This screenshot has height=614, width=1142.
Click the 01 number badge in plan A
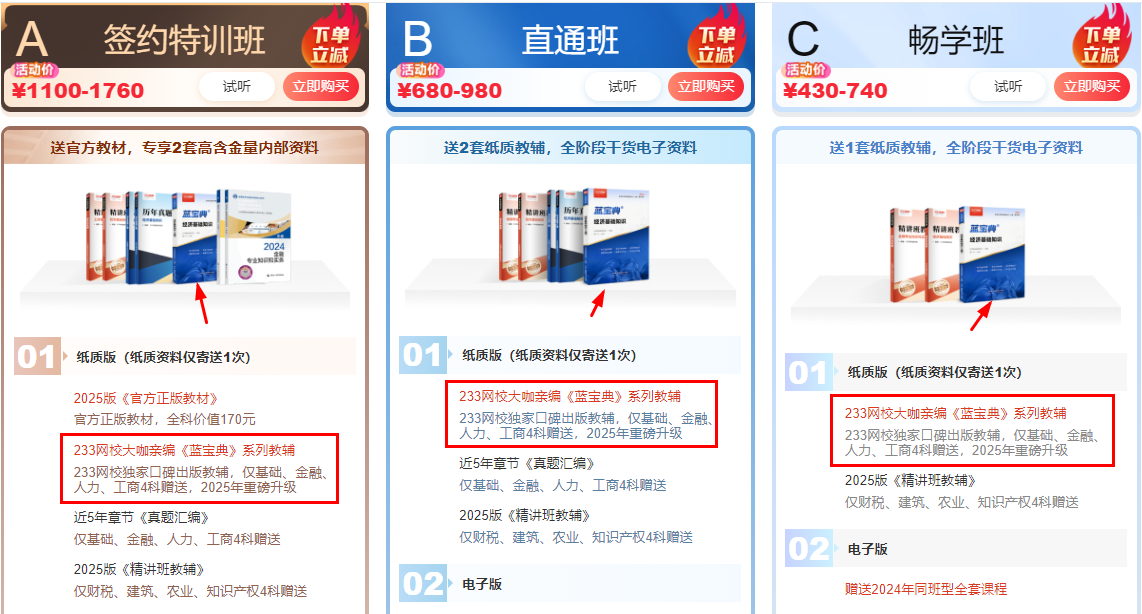point(37,357)
